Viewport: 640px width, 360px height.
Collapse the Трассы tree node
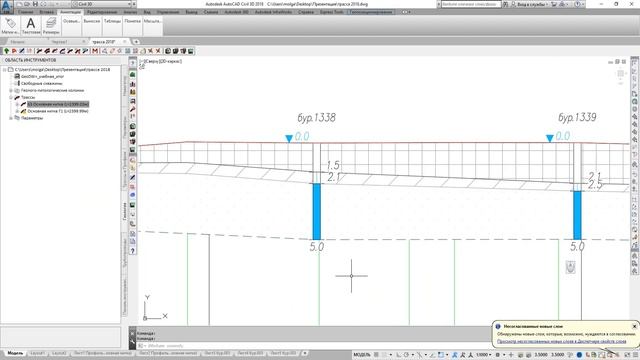pos(11,97)
